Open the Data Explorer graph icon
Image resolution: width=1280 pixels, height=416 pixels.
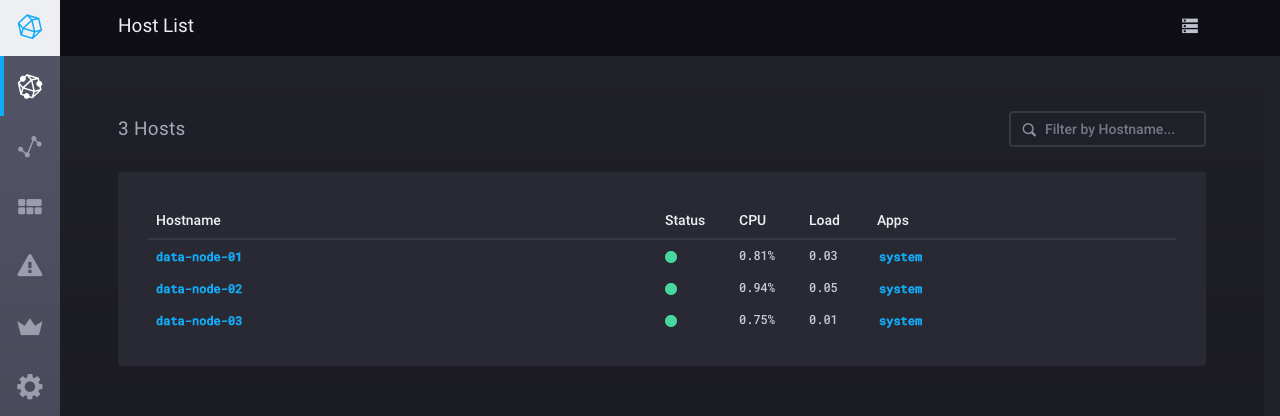tap(30, 147)
